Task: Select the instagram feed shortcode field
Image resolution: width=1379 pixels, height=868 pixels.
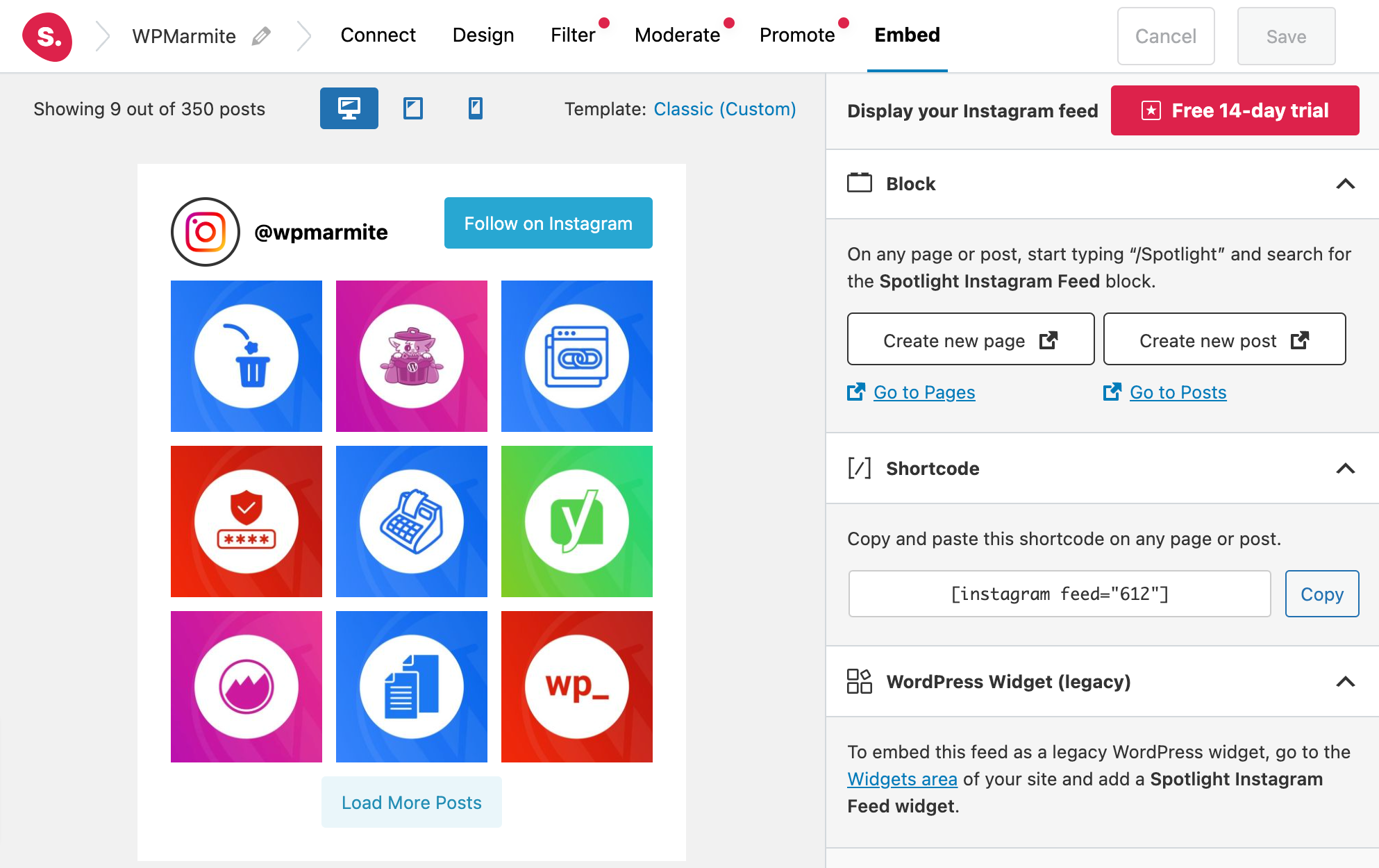Action: tap(1060, 594)
